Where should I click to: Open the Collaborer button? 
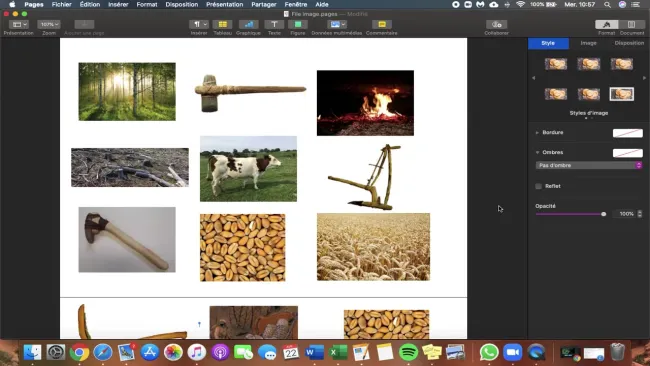496,24
